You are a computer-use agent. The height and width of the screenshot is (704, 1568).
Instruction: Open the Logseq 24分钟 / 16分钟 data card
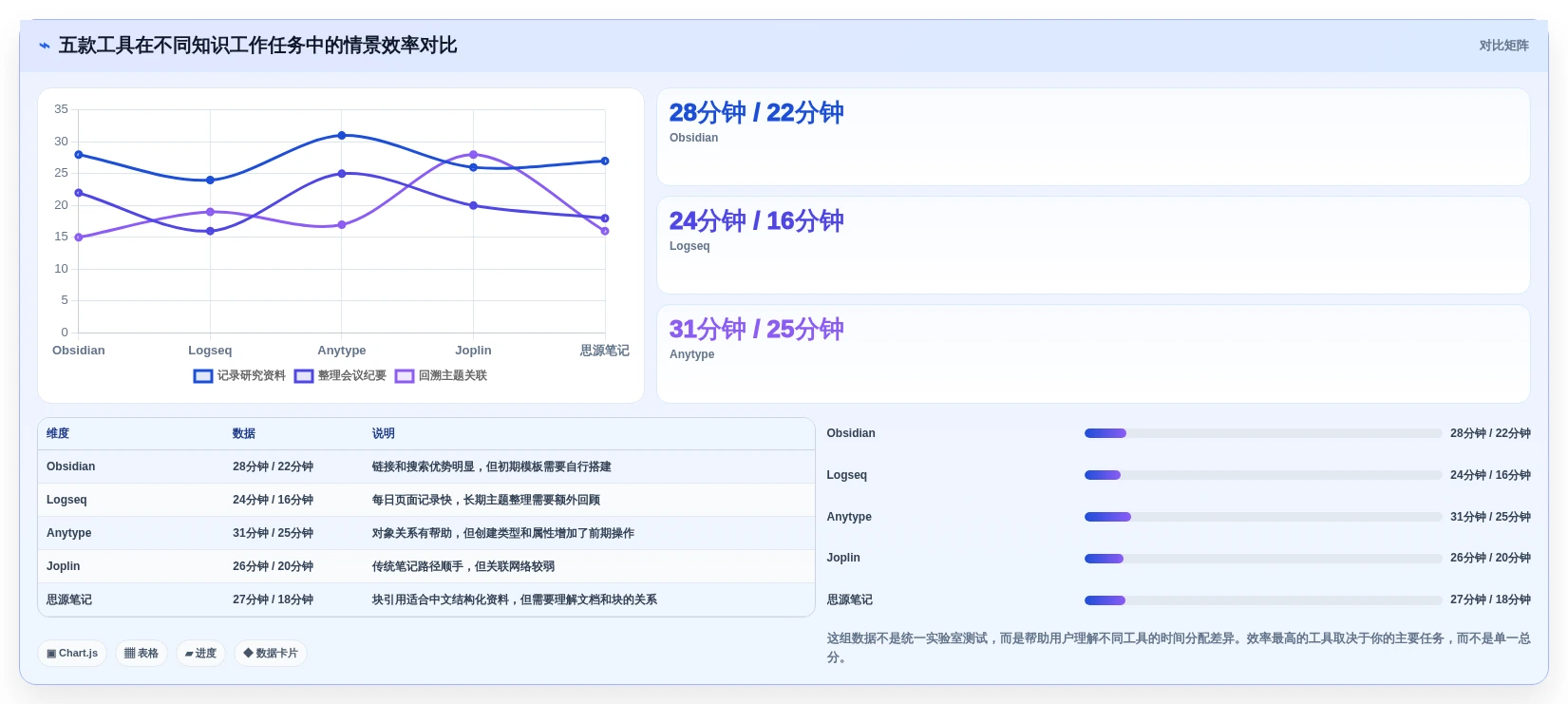click(x=1093, y=246)
